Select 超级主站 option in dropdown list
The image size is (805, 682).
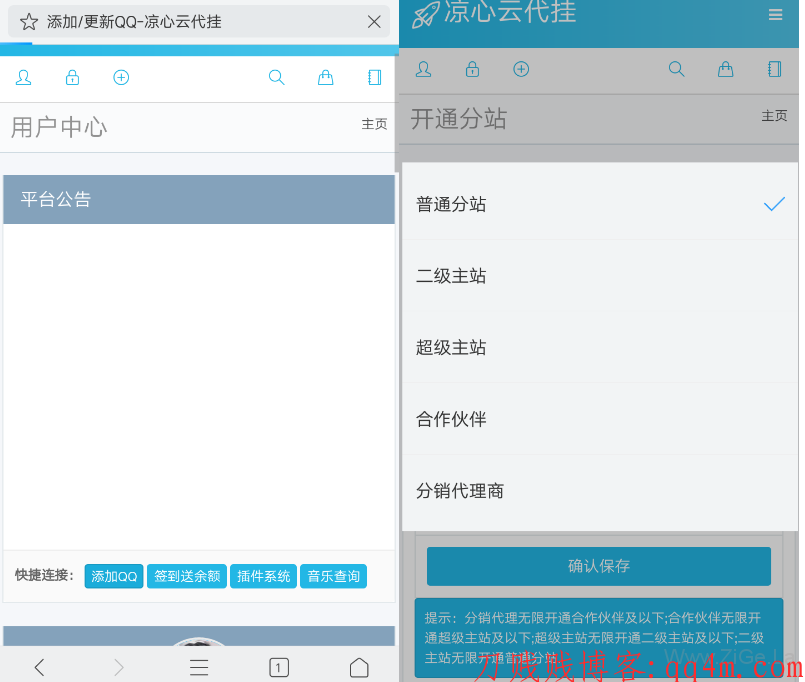(x=600, y=348)
